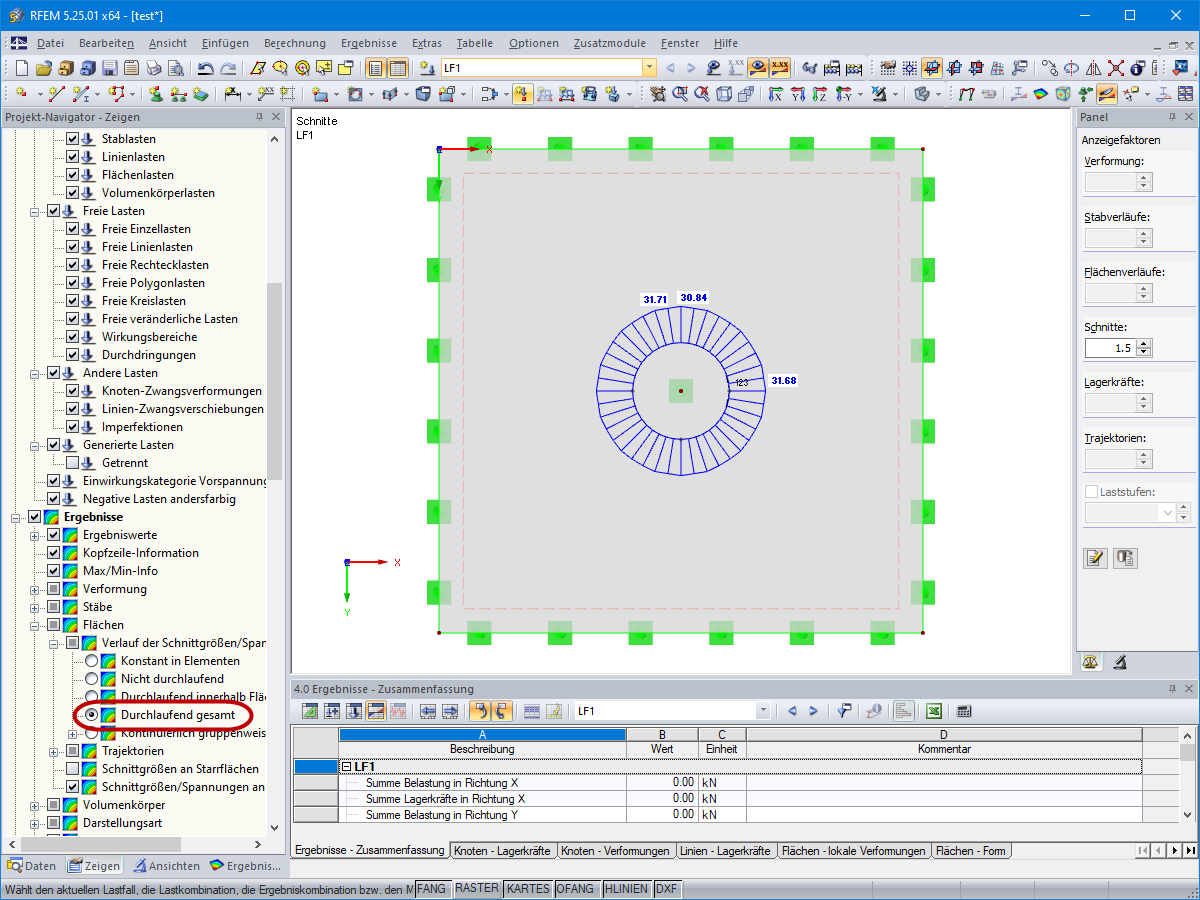Select Nicht durchlaufend radio option
This screenshot has height=900, width=1200.
pos(92,679)
